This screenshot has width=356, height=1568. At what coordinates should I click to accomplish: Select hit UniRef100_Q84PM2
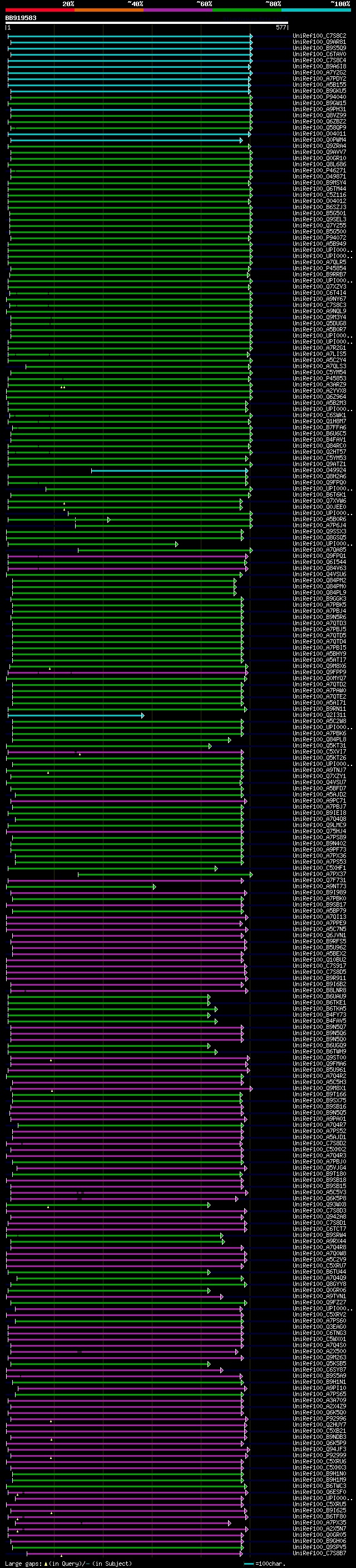(x=319, y=581)
